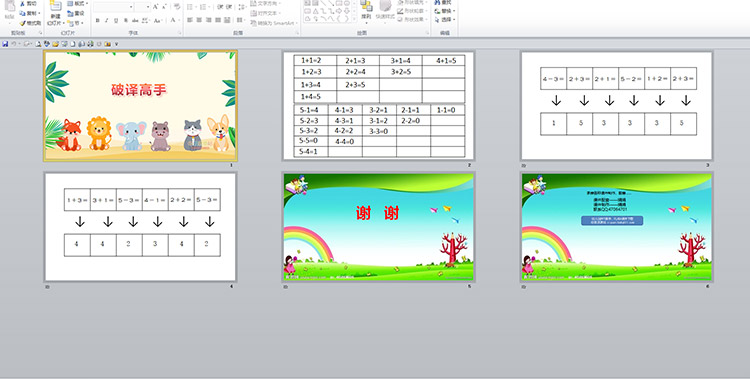Align text center in paragraph group

click(x=199, y=20)
